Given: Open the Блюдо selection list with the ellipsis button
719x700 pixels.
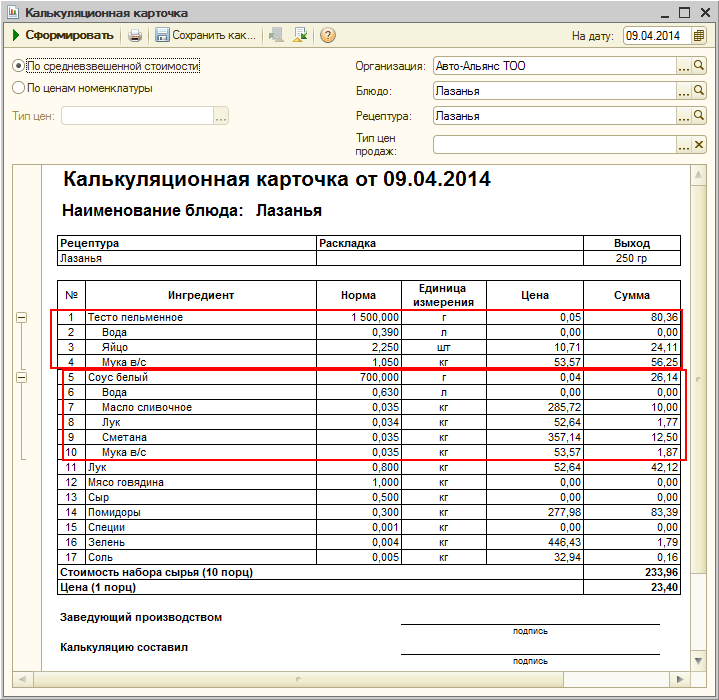Looking at the screenshot, I should [x=684, y=91].
